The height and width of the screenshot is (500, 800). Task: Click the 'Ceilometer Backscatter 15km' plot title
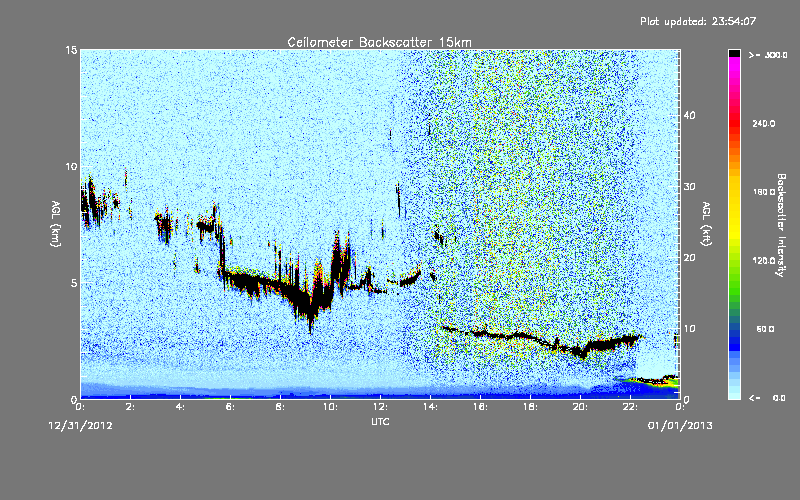379,42
